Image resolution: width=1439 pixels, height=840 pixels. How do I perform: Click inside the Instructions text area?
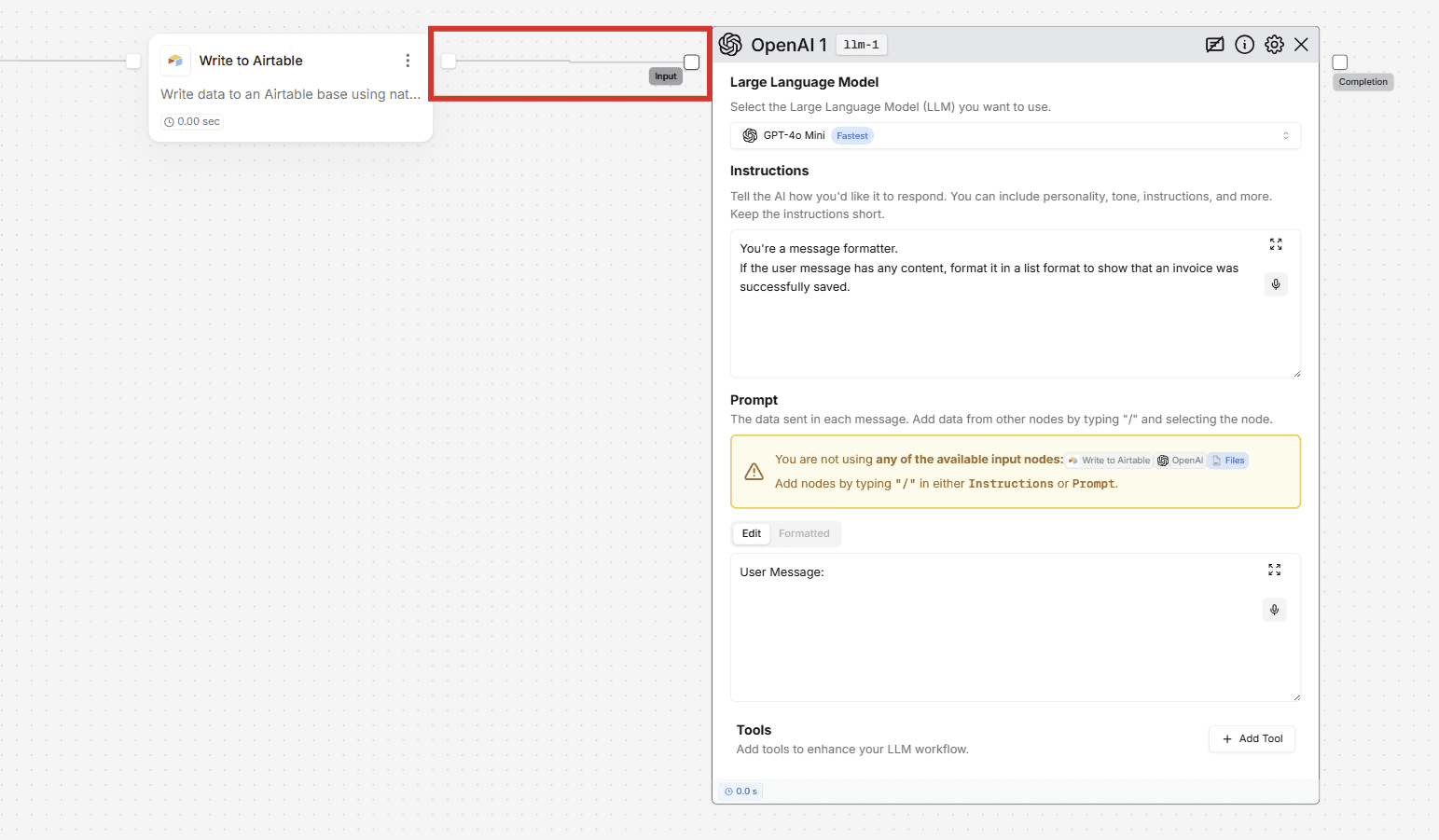tap(1016, 304)
